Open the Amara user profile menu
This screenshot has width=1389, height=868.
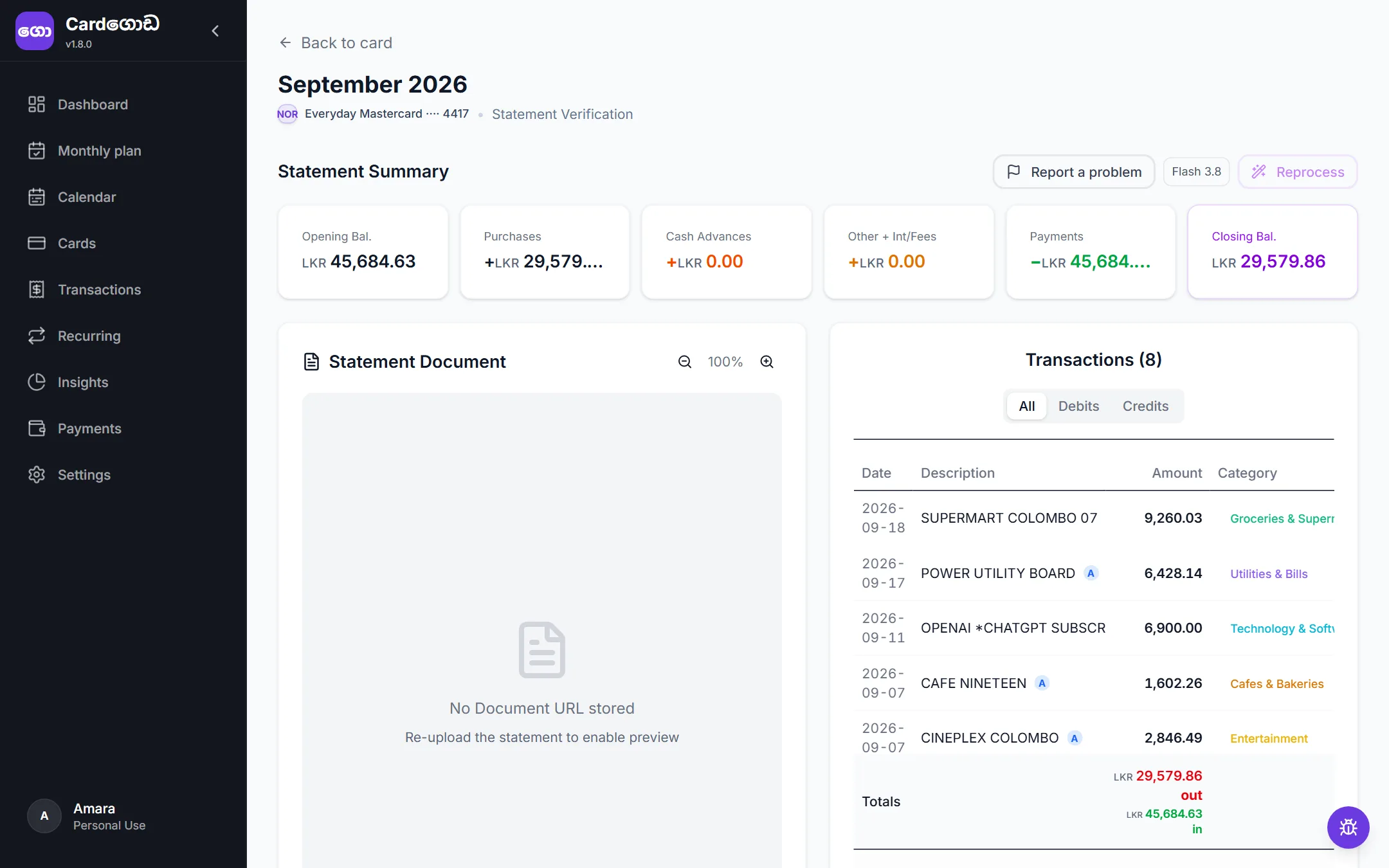click(x=87, y=816)
